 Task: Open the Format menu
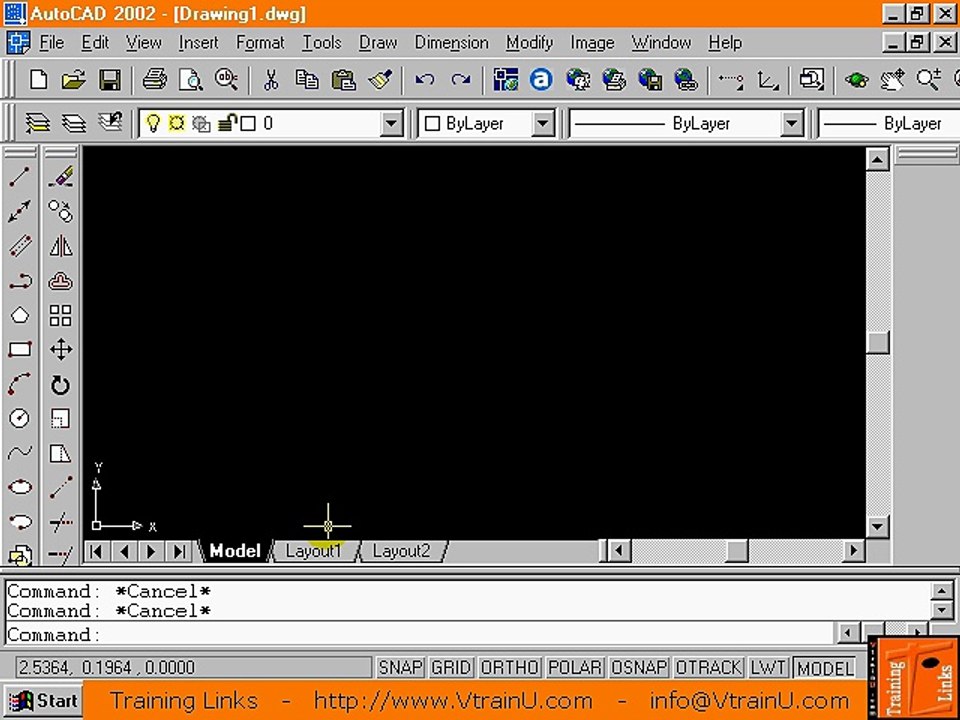click(x=260, y=43)
